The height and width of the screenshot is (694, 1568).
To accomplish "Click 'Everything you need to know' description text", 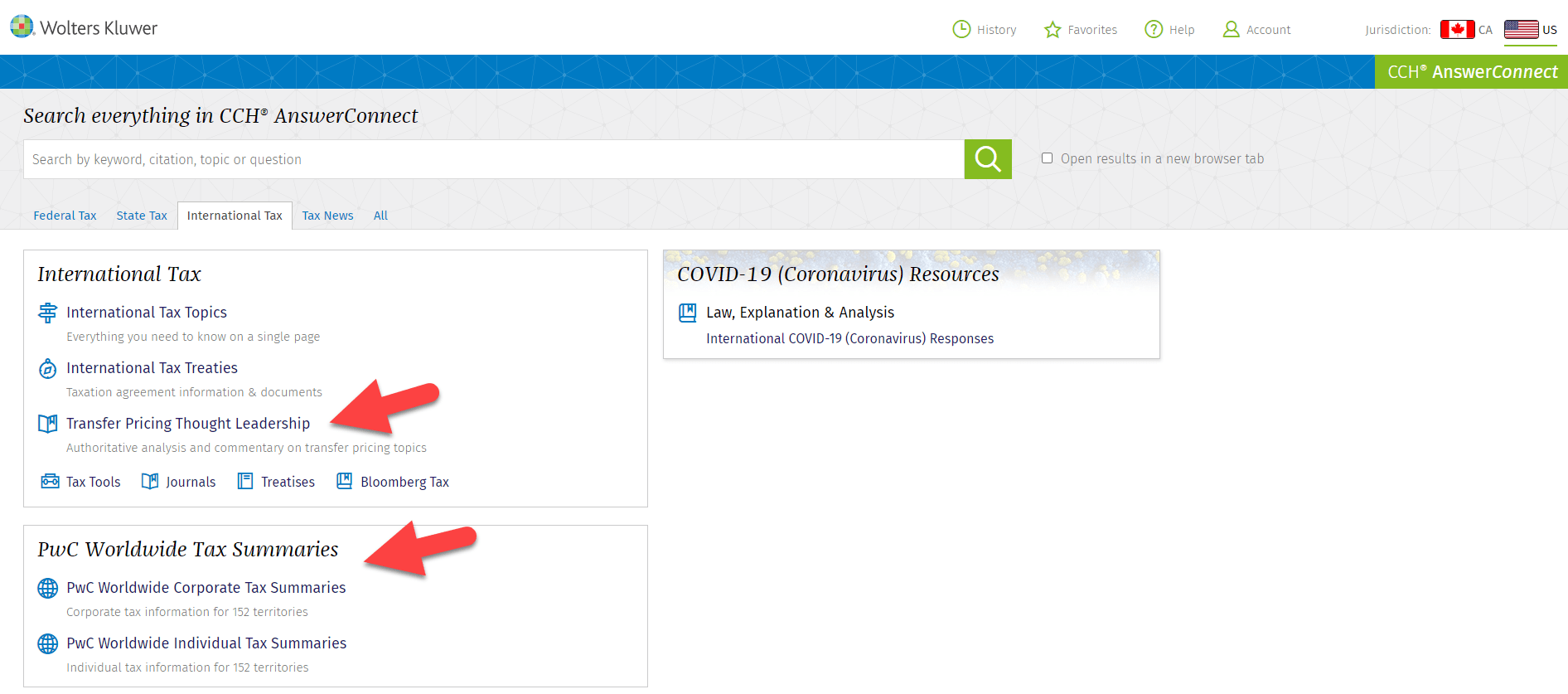I will [193, 337].
